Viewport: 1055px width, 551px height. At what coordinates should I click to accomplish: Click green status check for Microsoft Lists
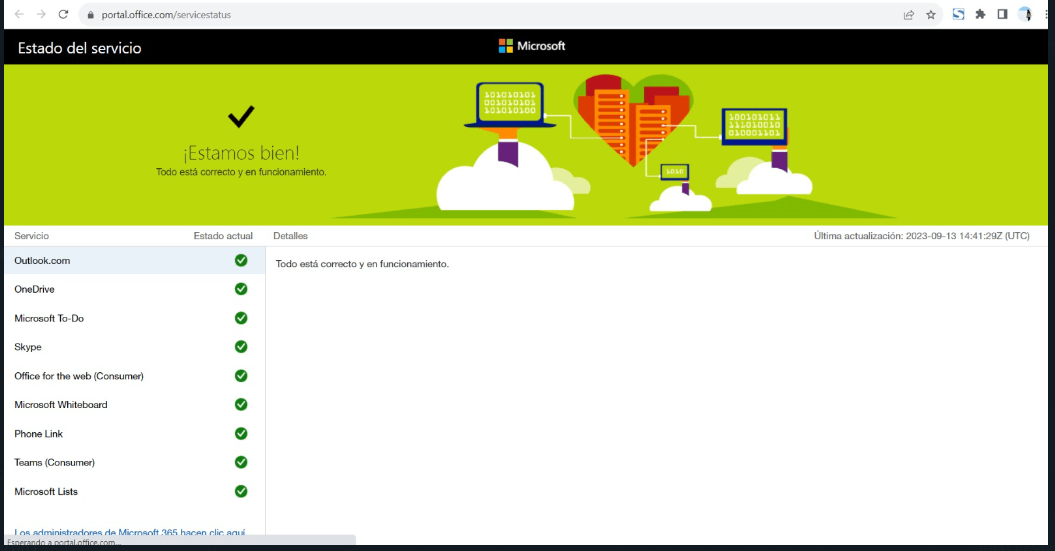pyautogui.click(x=241, y=492)
